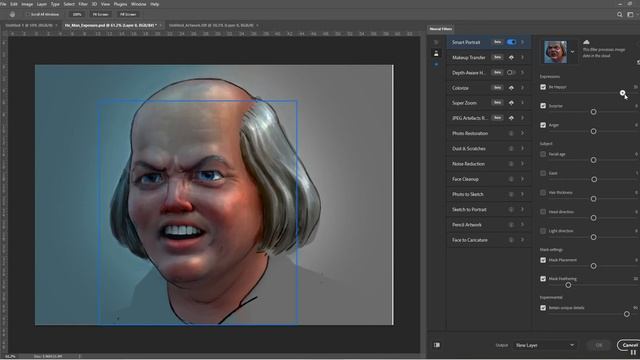Select the portrait filters category icon
The width and height of the screenshot is (640, 360).
tap(436, 53)
